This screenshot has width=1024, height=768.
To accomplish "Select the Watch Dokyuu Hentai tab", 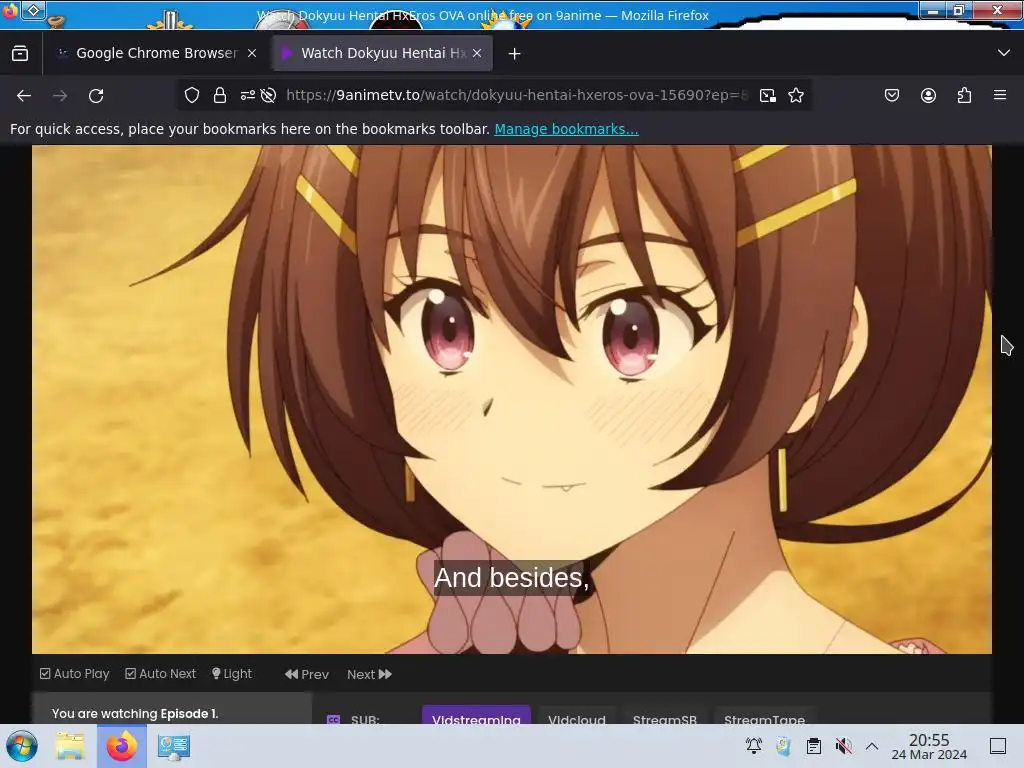I will [x=383, y=53].
